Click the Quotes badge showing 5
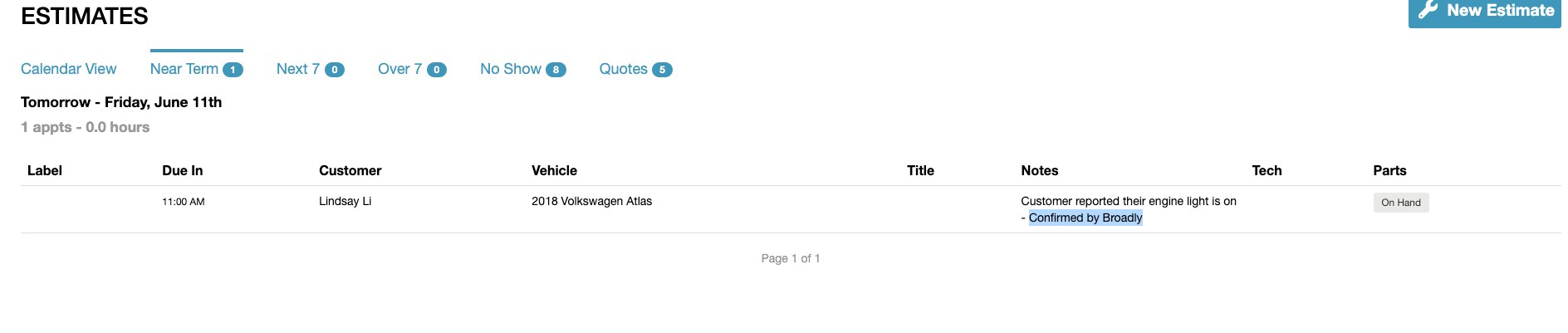The height and width of the screenshot is (333, 1568). tap(662, 70)
